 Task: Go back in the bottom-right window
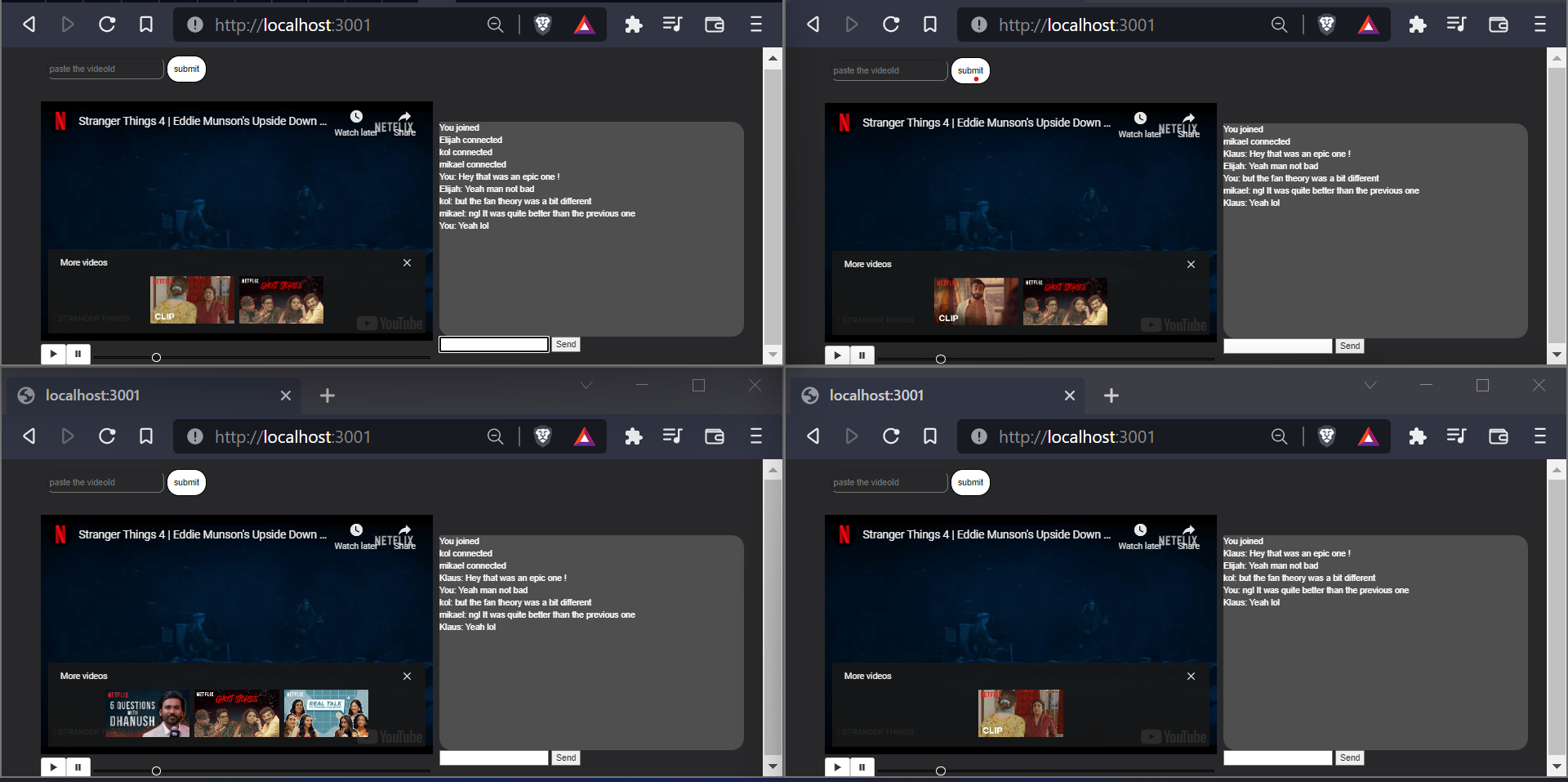coord(813,436)
